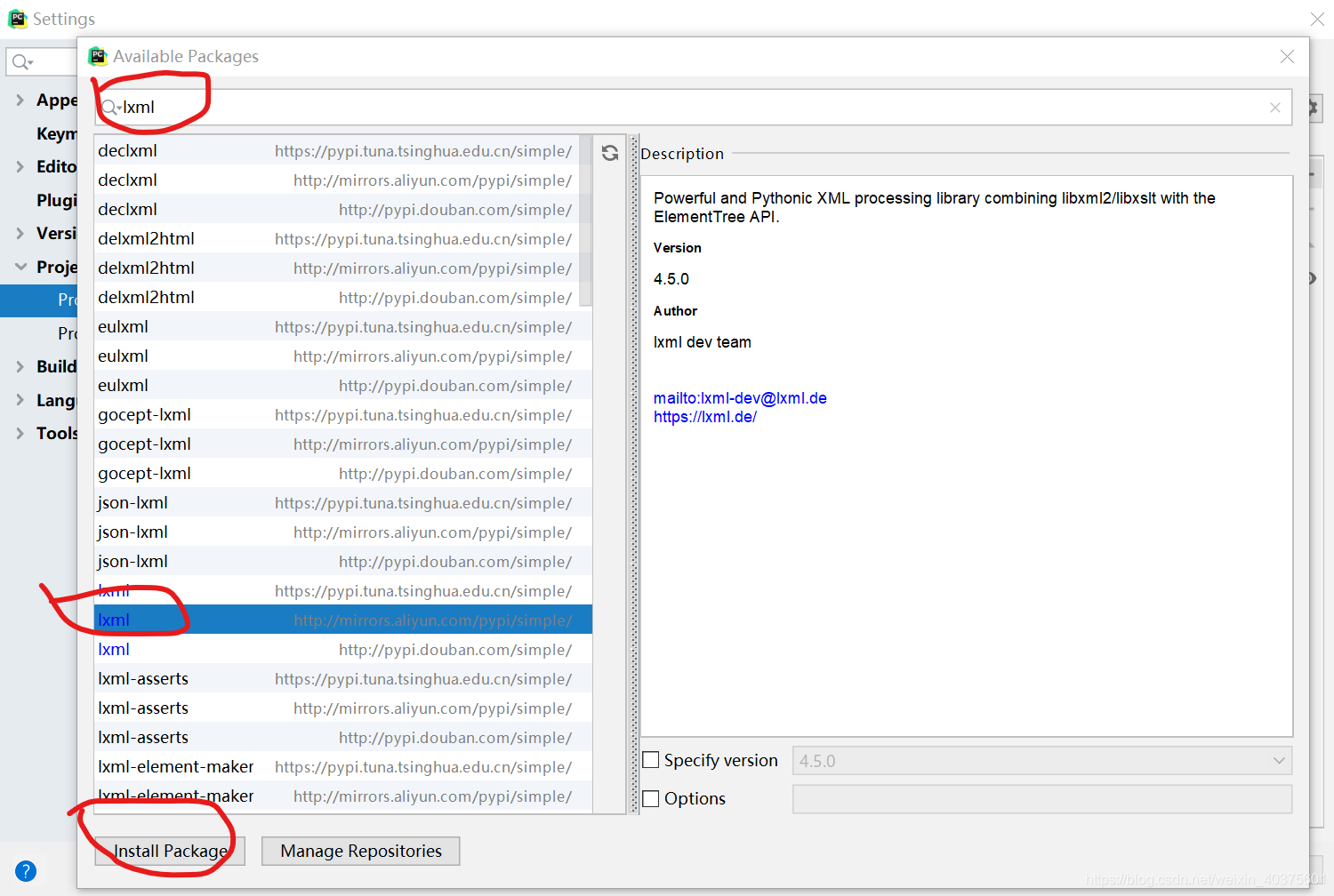This screenshot has width=1334, height=896.
Task: Toggle the eye icon on the right edge
Action: 1313,278
